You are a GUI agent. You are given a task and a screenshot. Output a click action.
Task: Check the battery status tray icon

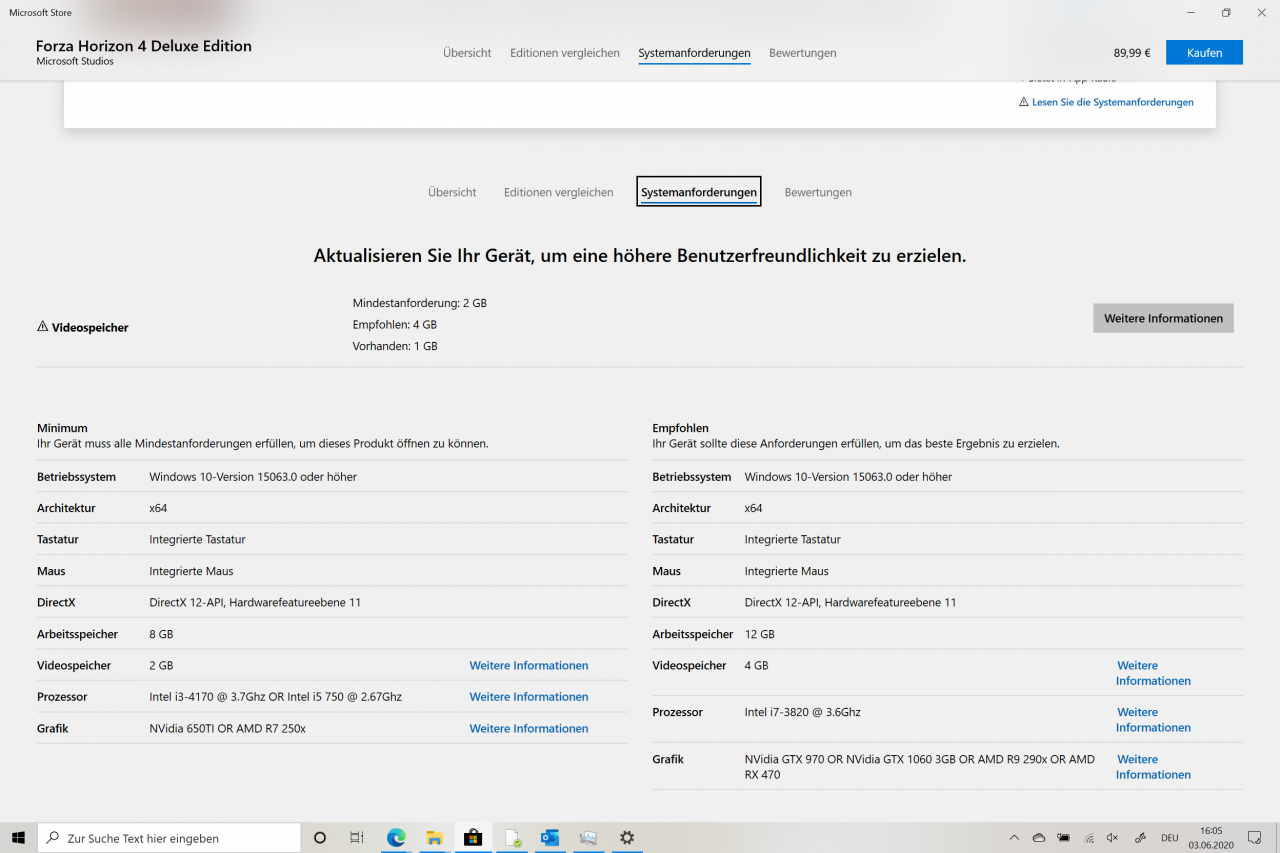pyautogui.click(x=1064, y=838)
